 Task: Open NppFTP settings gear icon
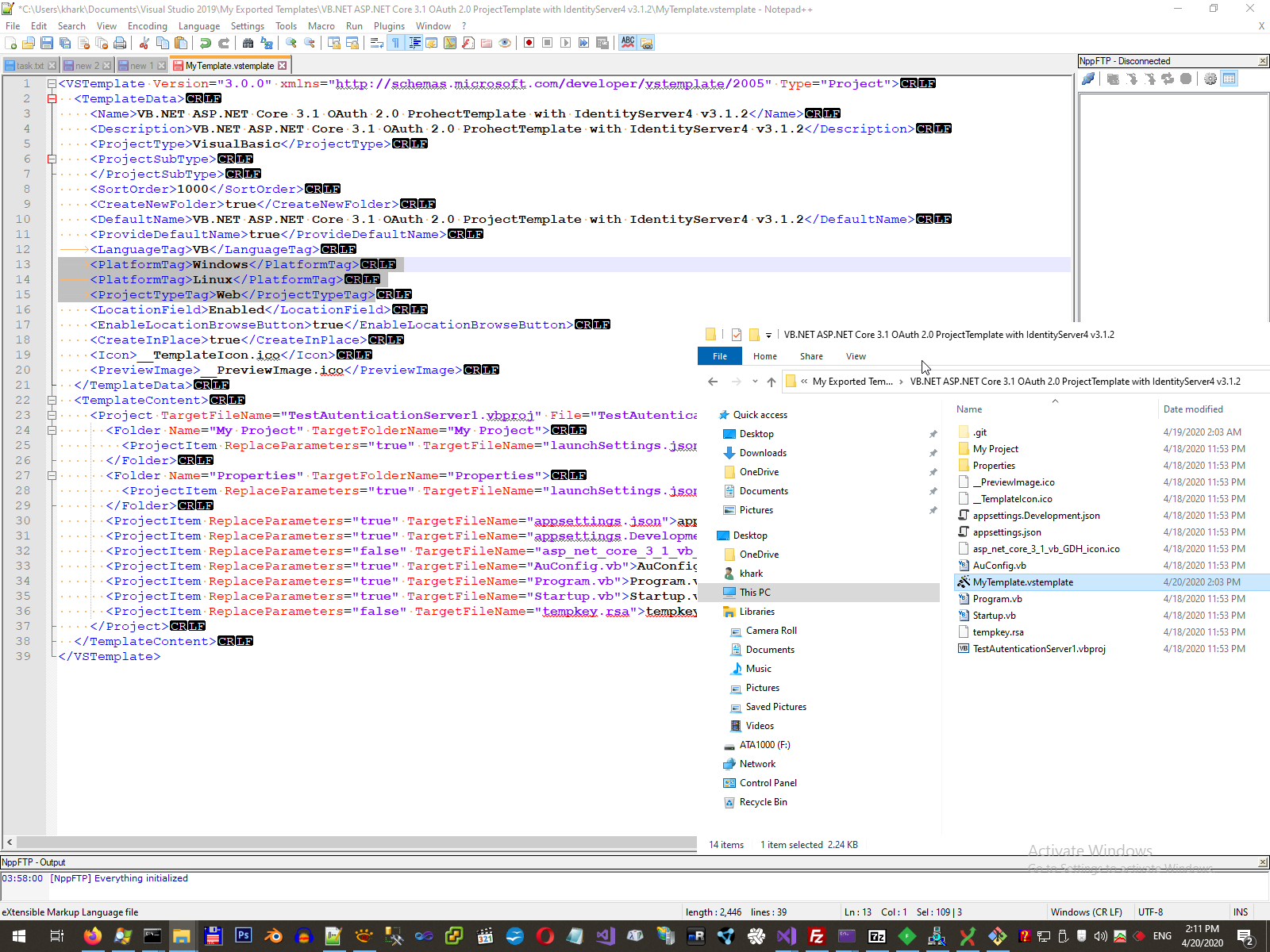click(x=1210, y=79)
